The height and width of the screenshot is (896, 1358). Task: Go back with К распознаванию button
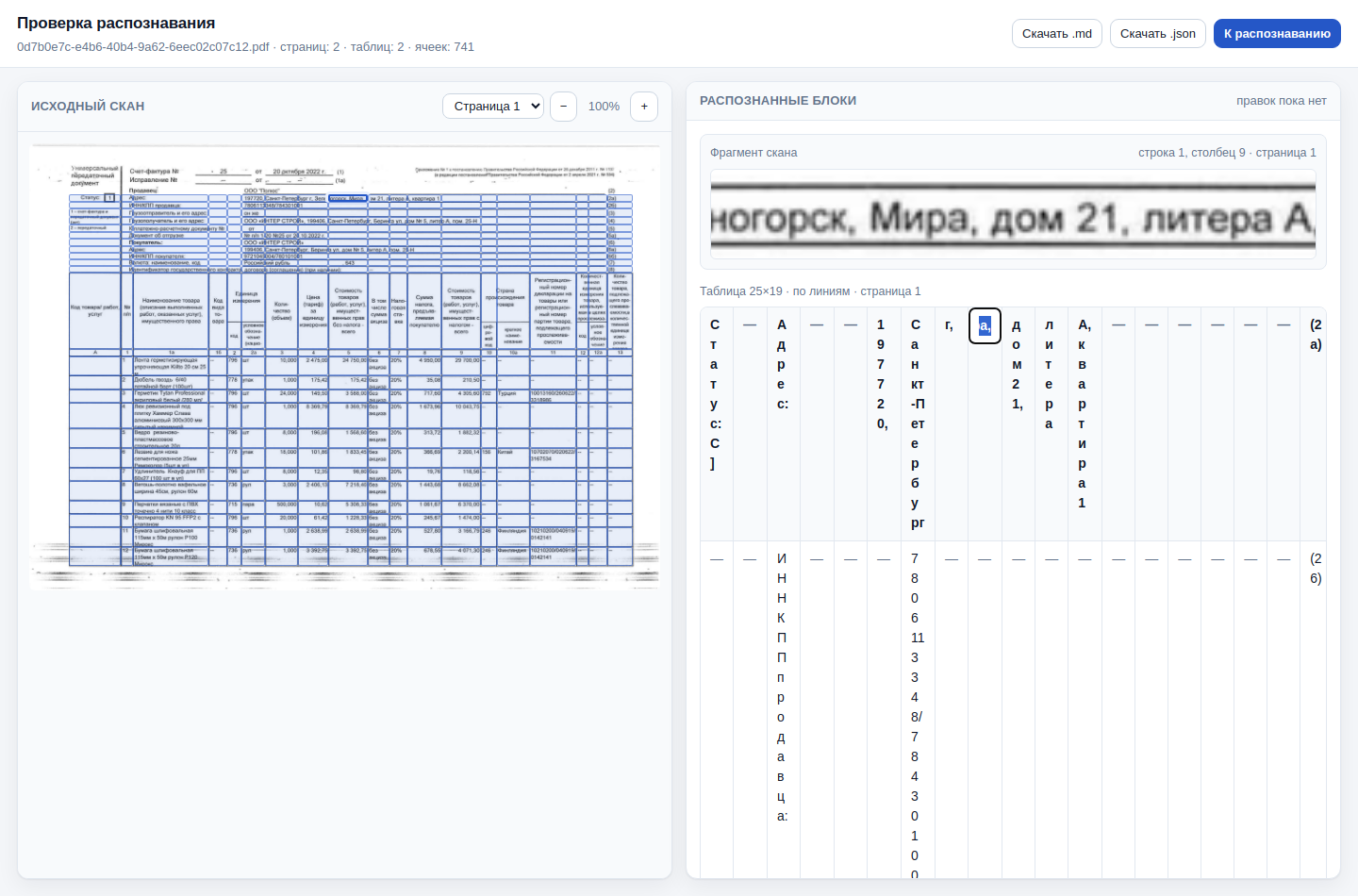click(1277, 34)
